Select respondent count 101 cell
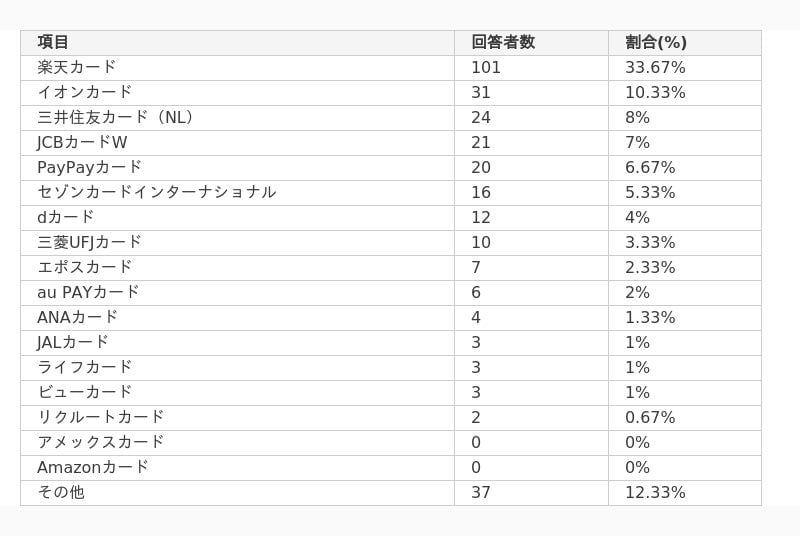800x536 pixels. [486, 67]
